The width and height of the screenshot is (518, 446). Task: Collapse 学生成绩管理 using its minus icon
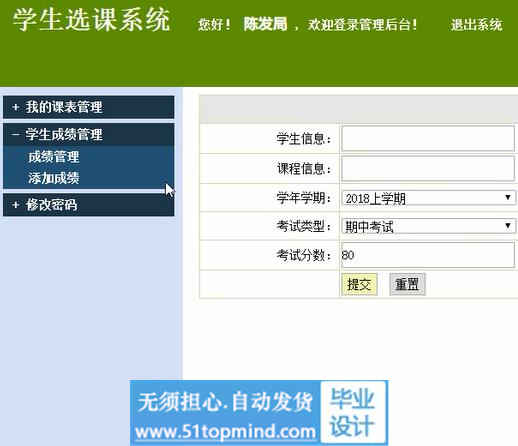tap(15, 135)
